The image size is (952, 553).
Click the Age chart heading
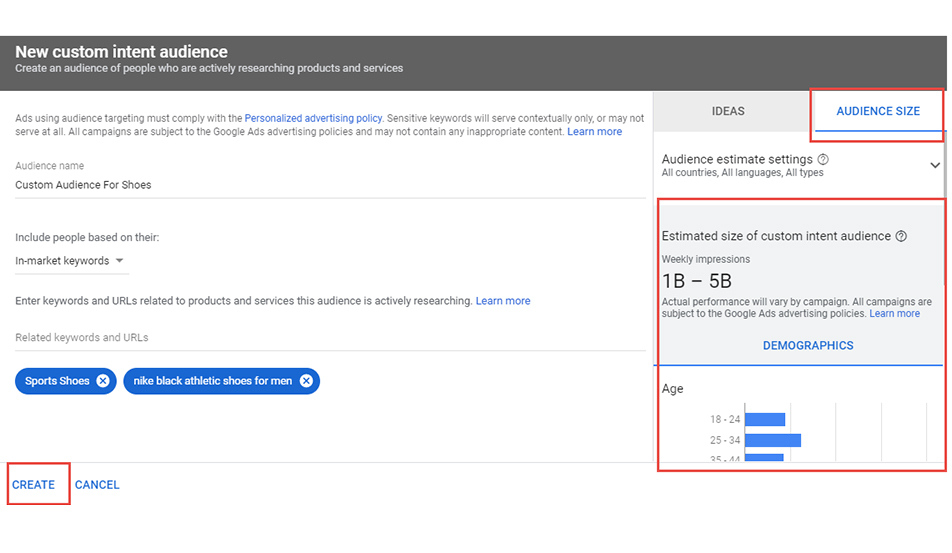click(672, 388)
